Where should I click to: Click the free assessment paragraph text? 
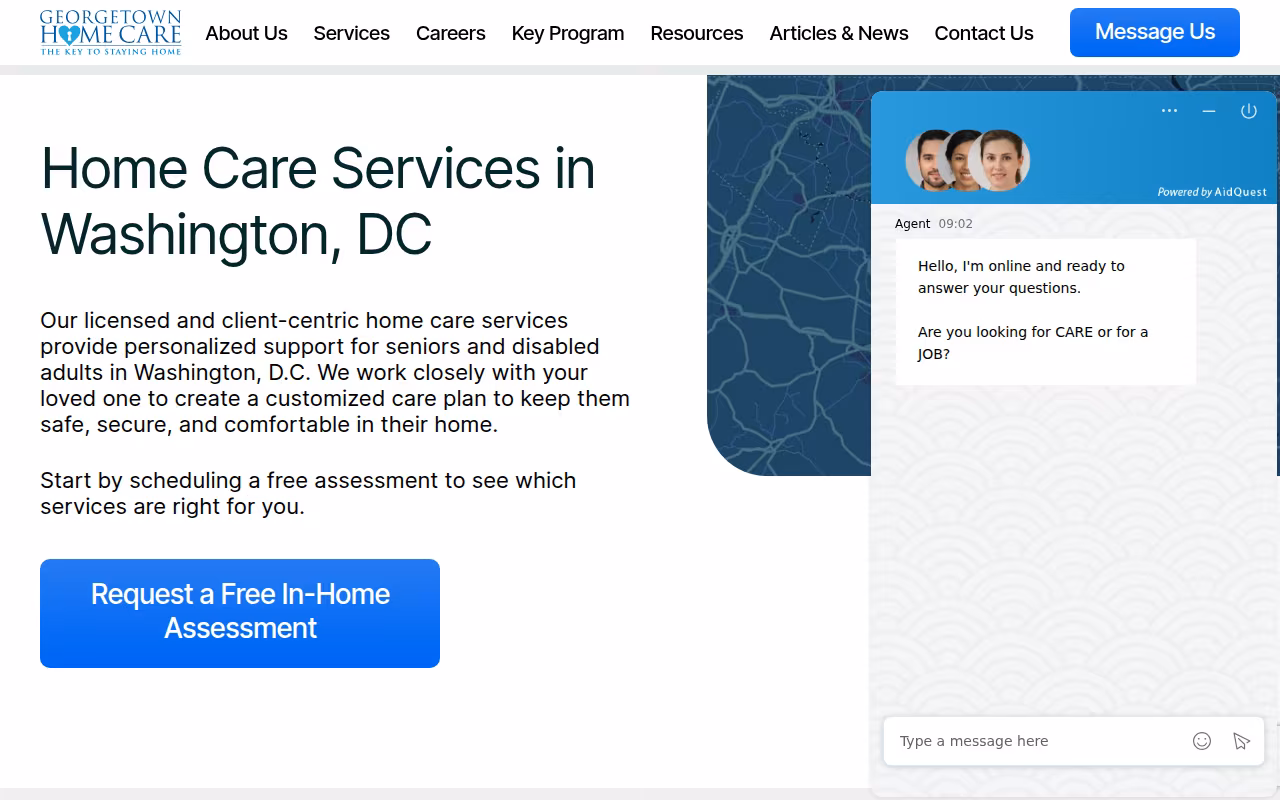pos(308,493)
